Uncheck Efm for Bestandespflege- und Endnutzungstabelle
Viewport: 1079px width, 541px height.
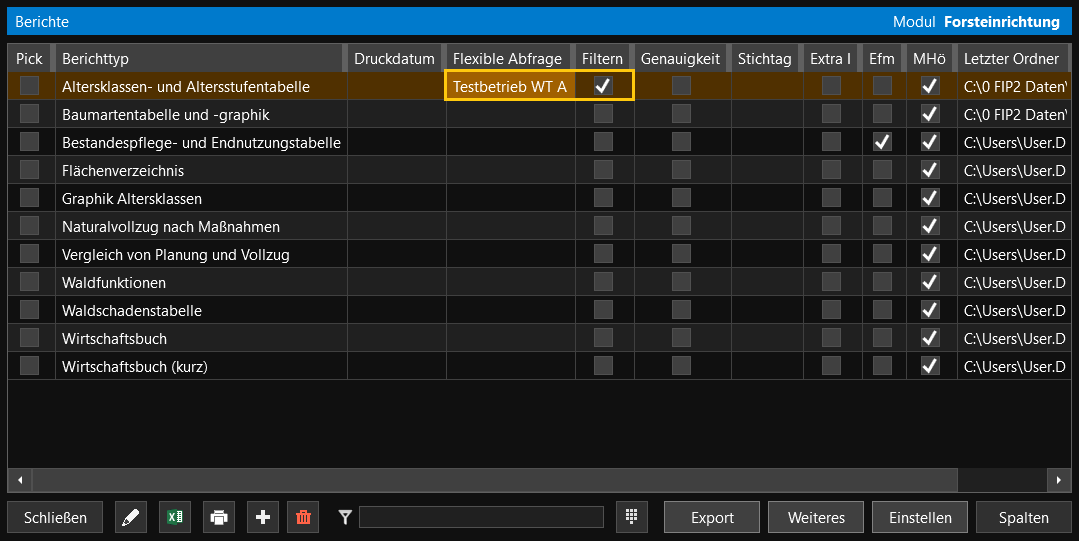click(882, 142)
